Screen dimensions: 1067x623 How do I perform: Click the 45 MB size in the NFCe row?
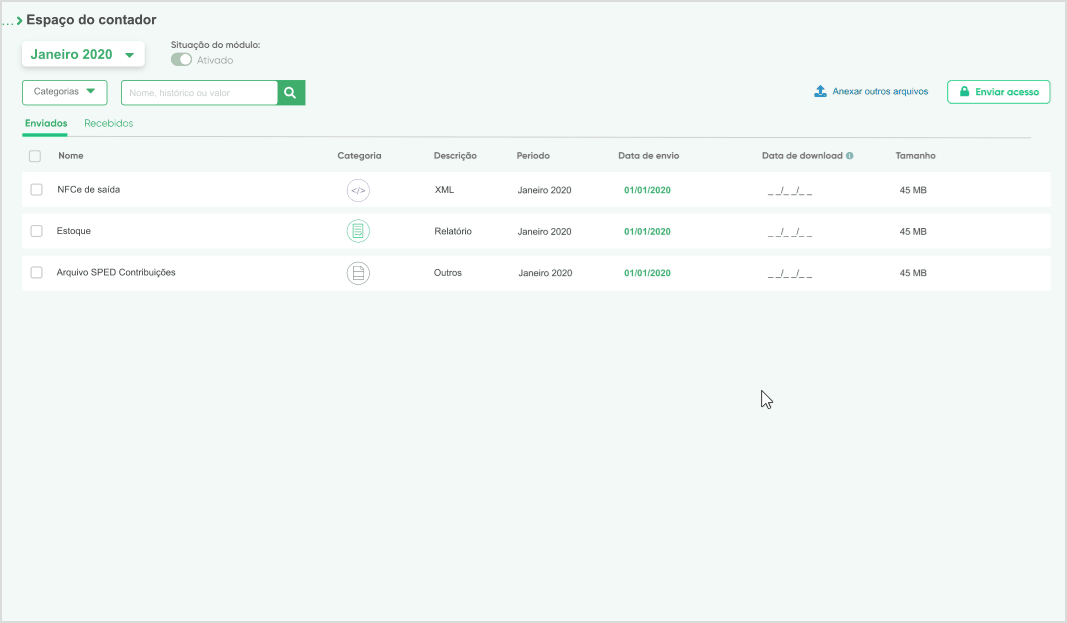tap(913, 190)
